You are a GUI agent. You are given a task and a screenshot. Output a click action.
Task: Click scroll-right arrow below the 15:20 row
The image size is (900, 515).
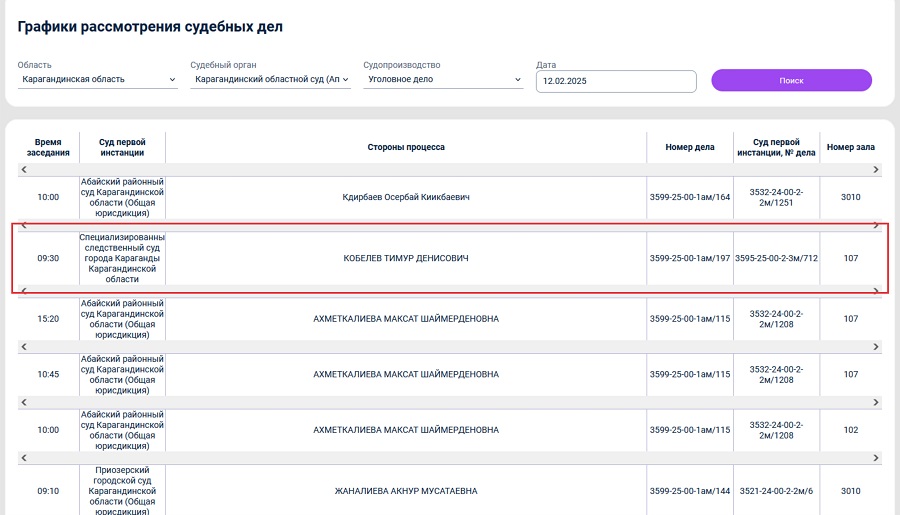click(x=876, y=347)
